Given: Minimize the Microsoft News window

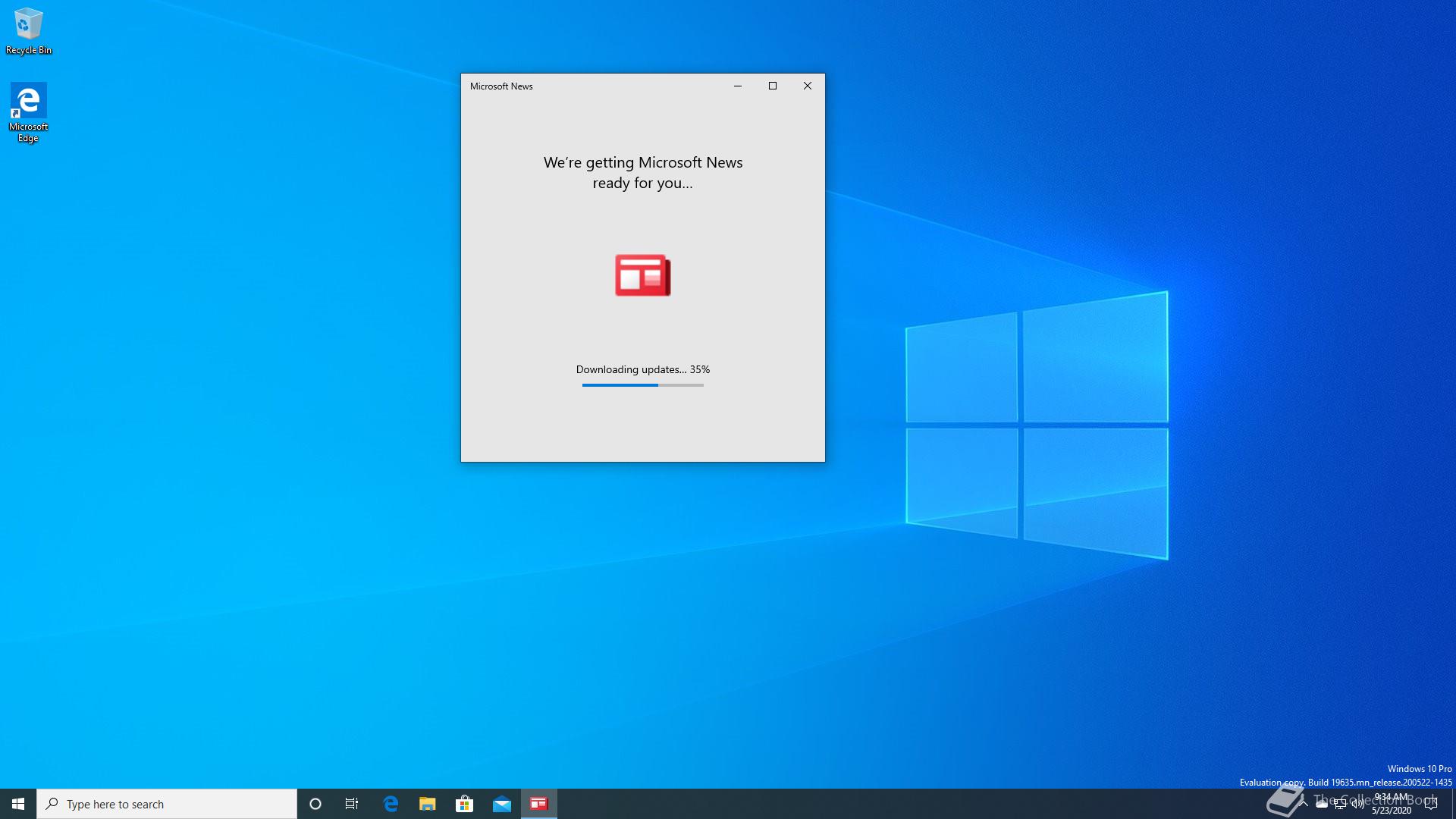Looking at the screenshot, I should coord(737,86).
